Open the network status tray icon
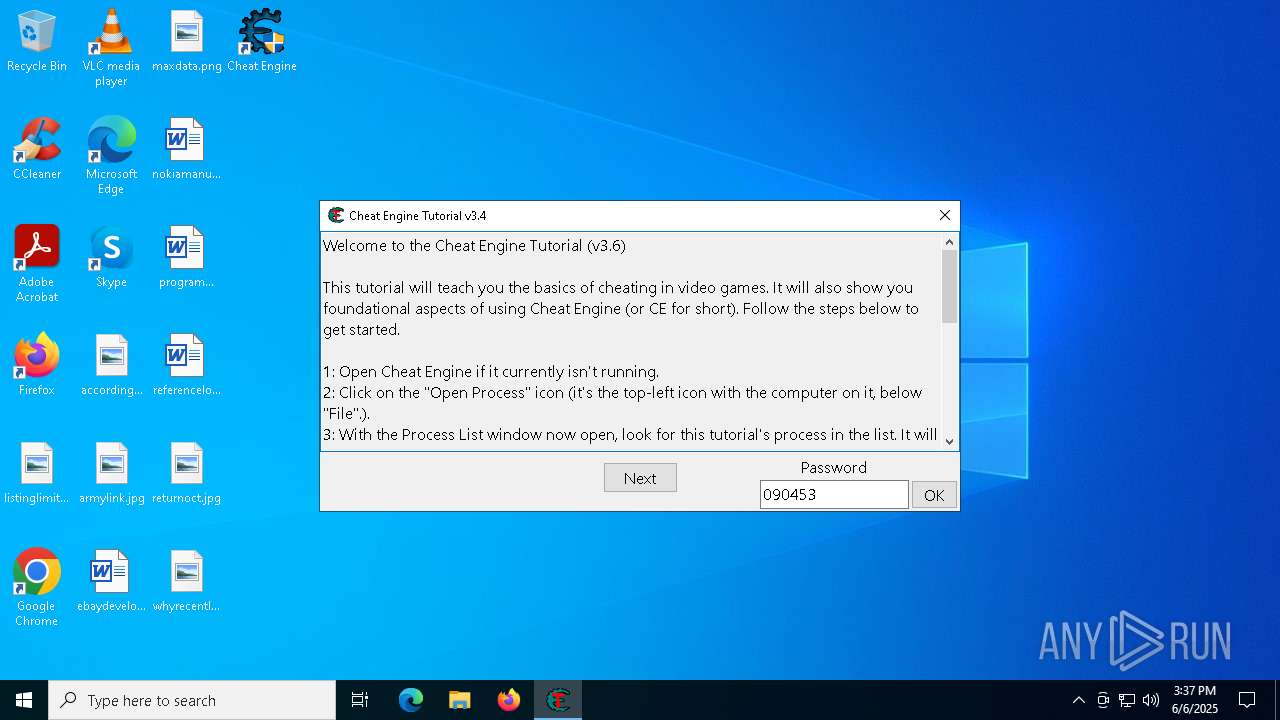Viewport: 1280px width, 720px height. [x=1127, y=700]
